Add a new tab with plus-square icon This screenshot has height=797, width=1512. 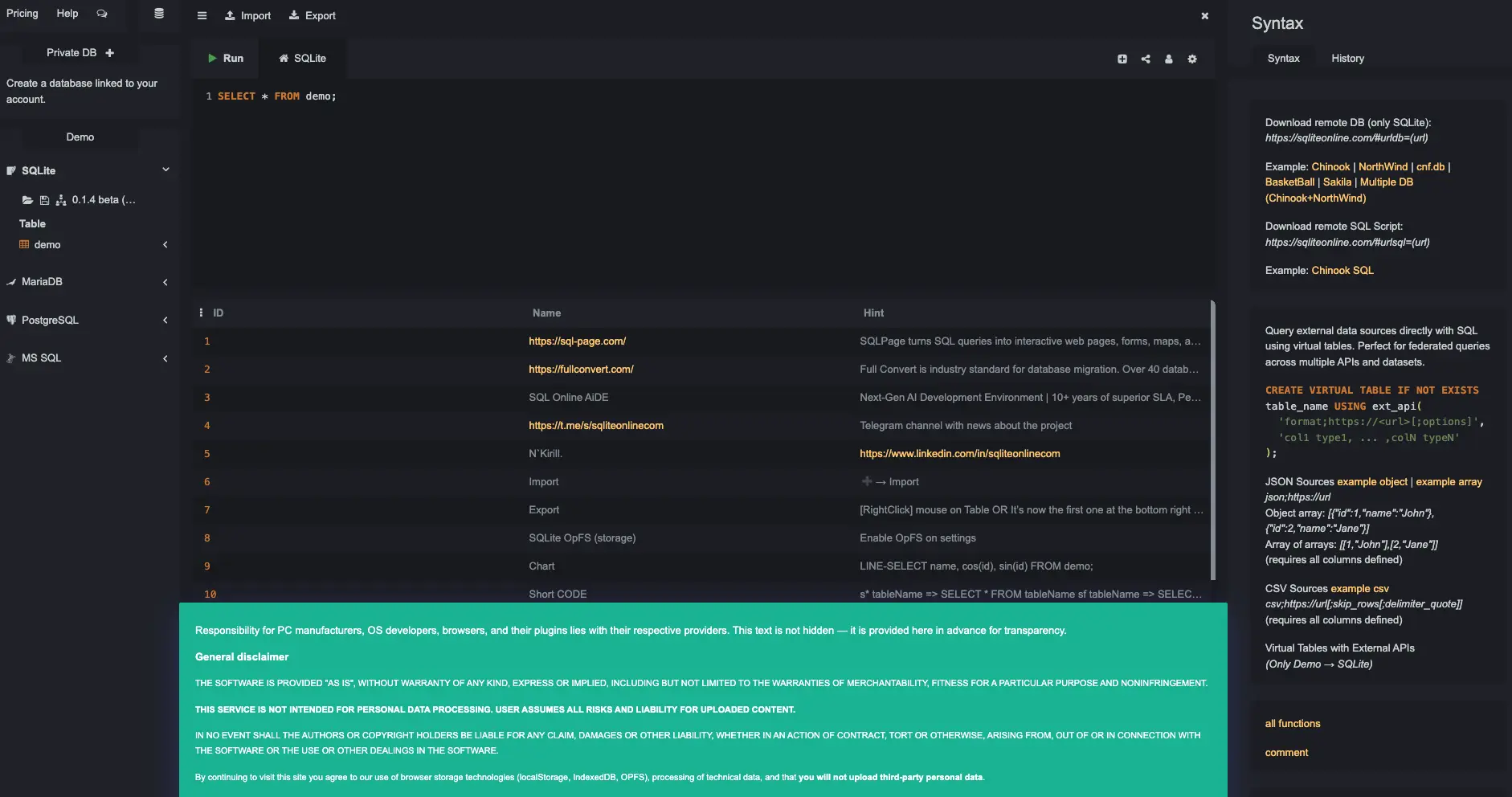click(x=1122, y=59)
